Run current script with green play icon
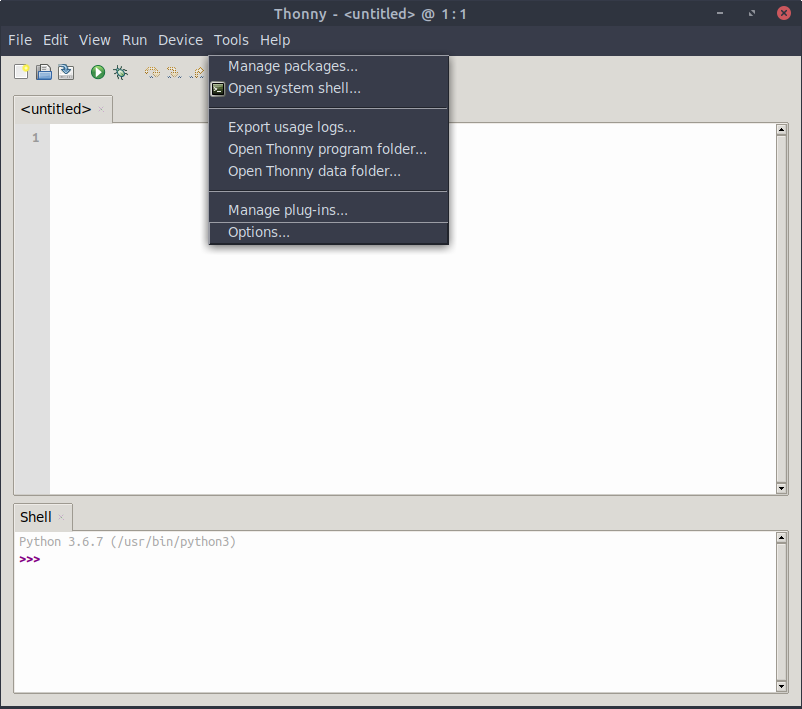The width and height of the screenshot is (802, 709). click(98, 72)
